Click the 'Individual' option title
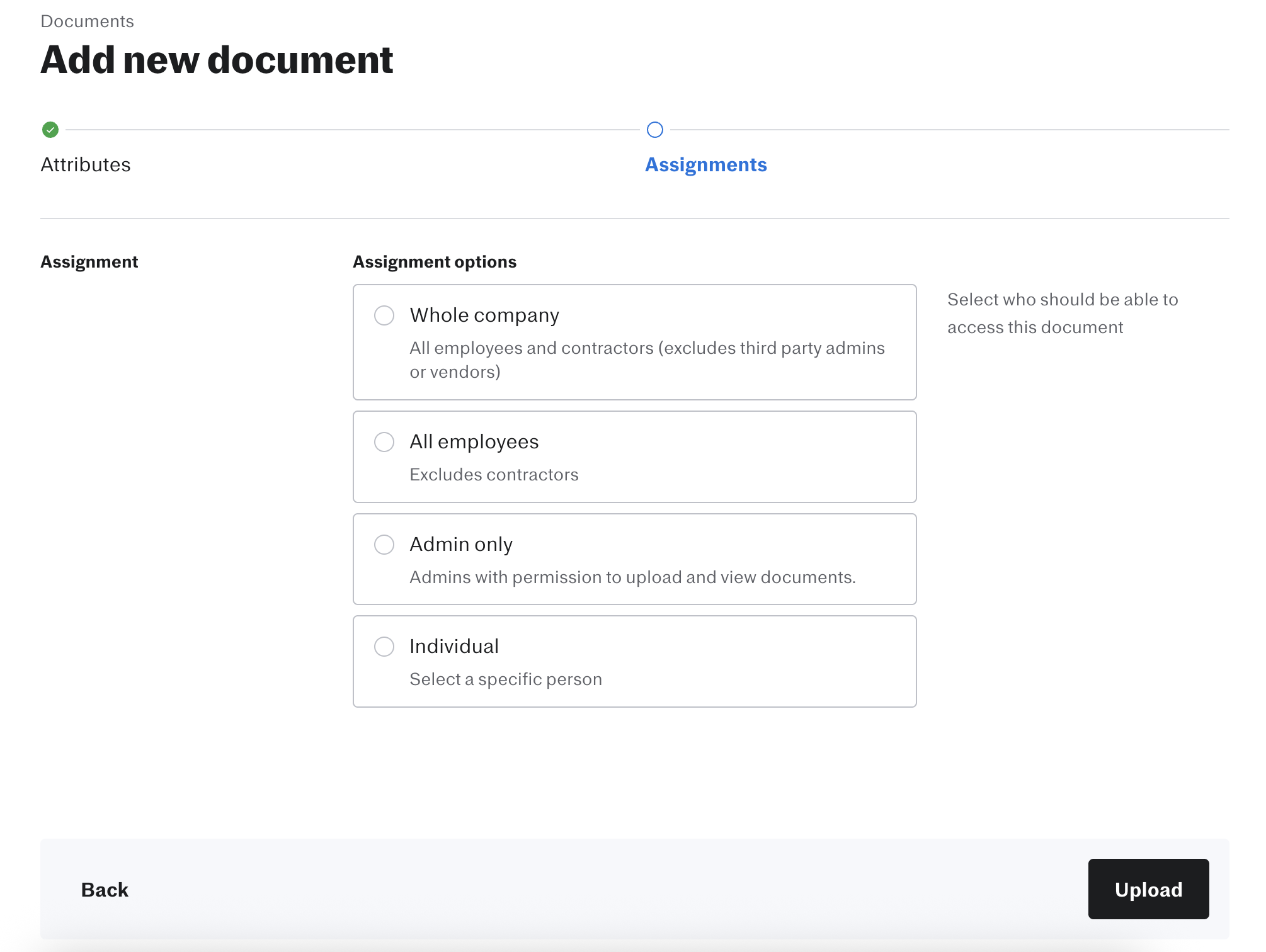The width and height of the screenshot is (1266, 952). click(x=454, y=647)
